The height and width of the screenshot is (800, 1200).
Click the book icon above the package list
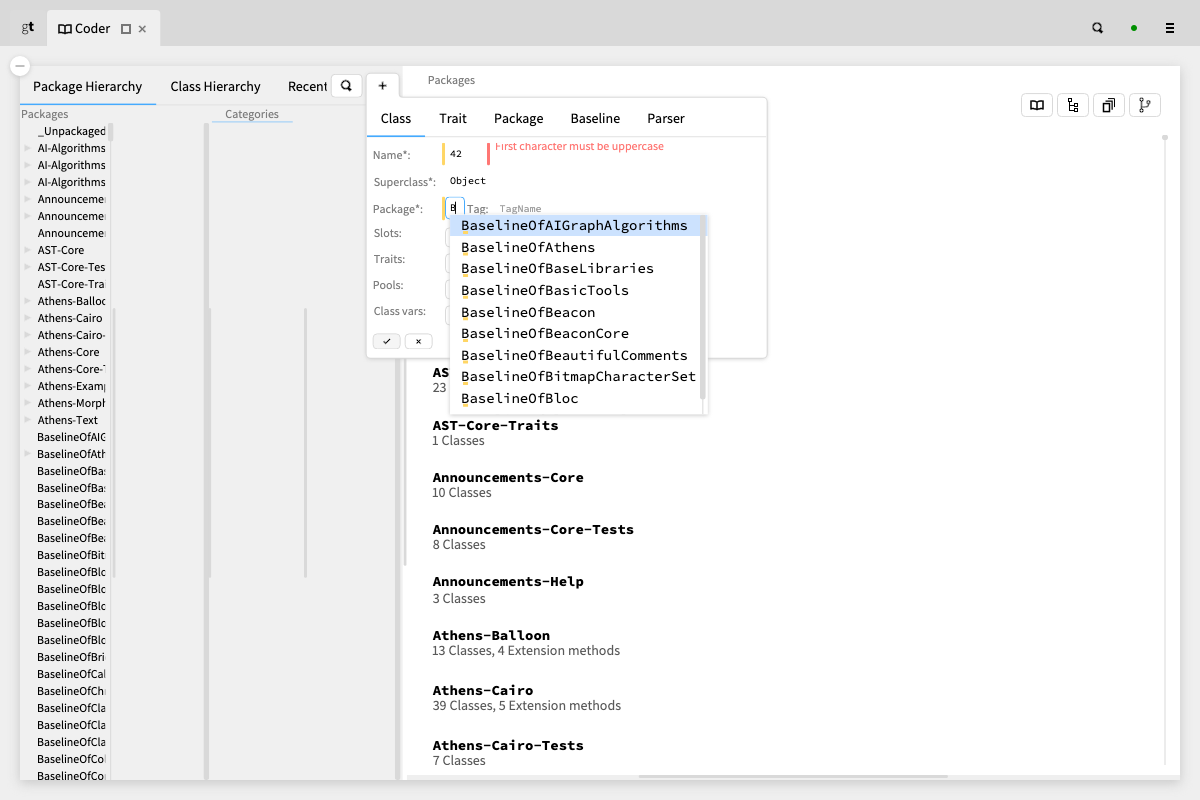tap(1037, 105)
